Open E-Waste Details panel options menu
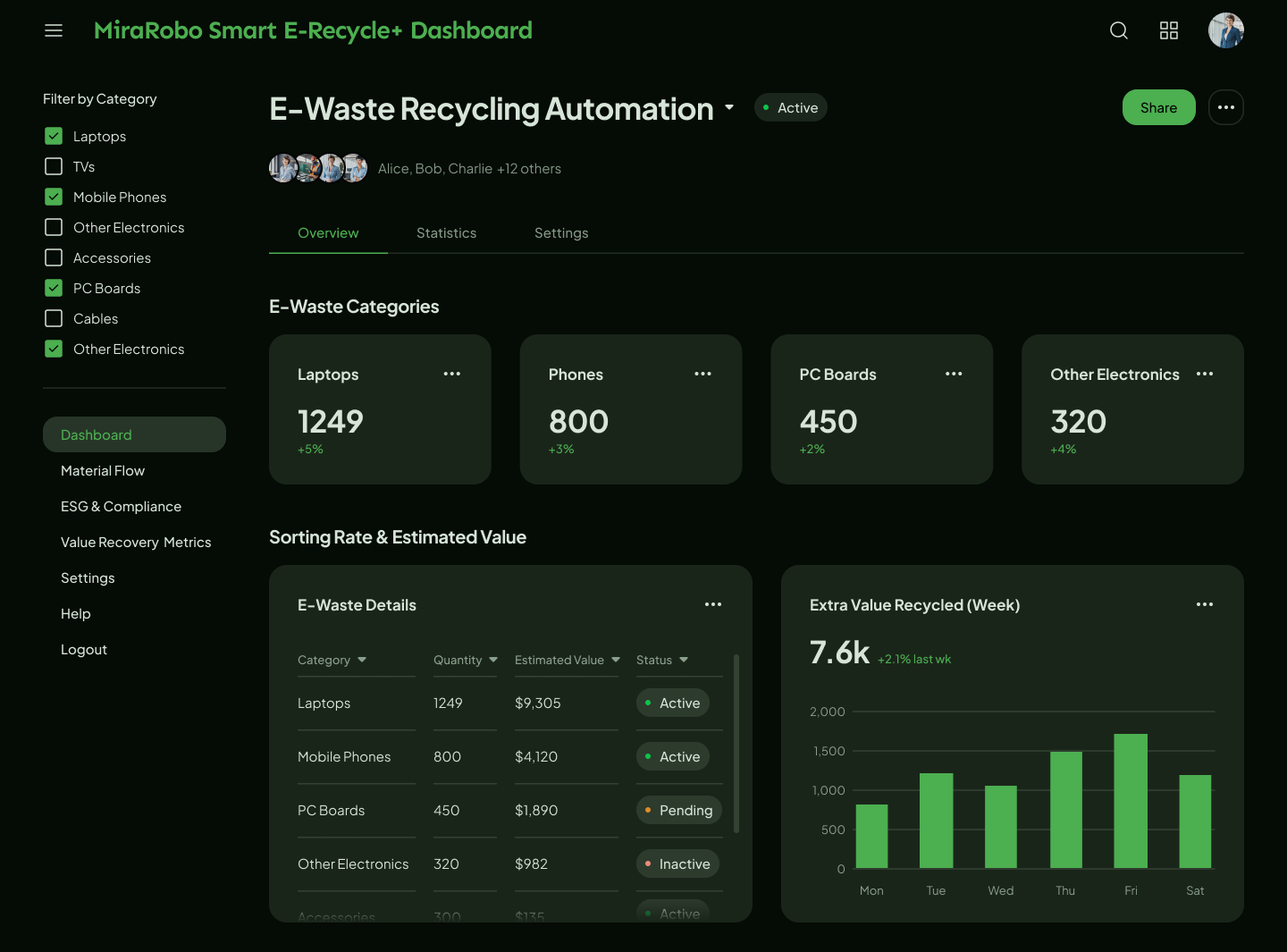1287x952 pixels. tap(712, 604)
